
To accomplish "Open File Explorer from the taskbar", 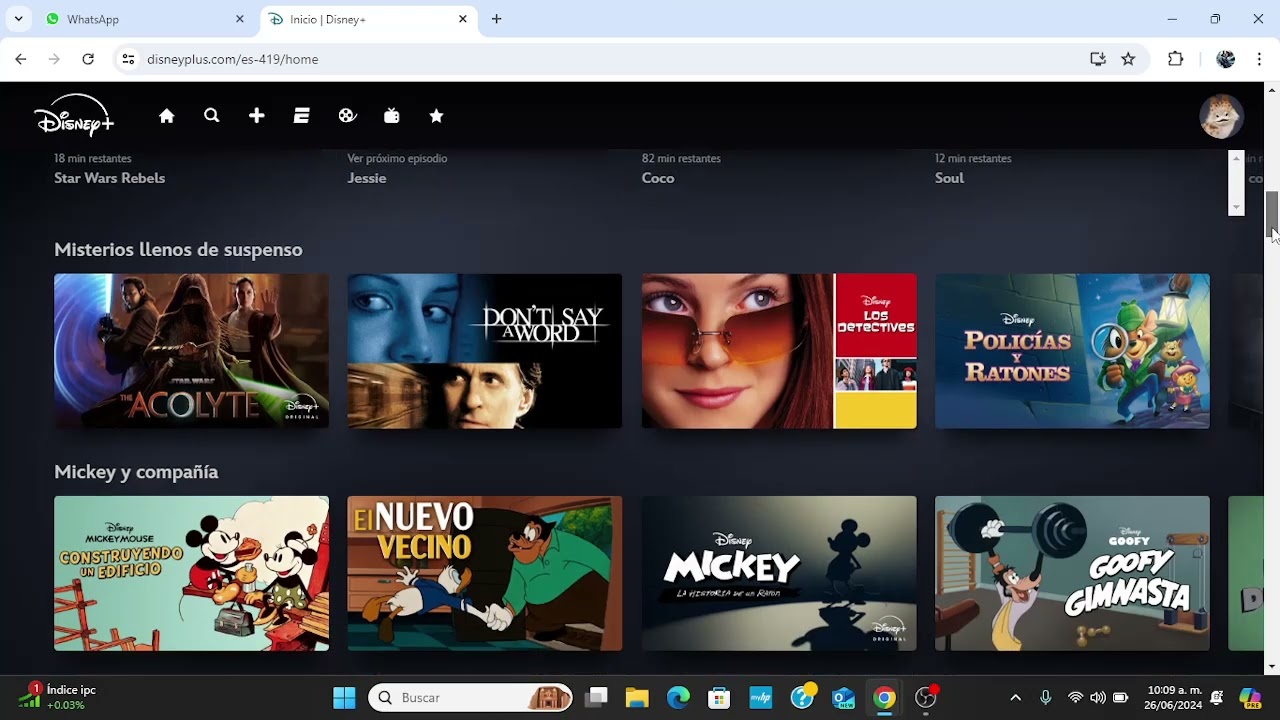I will [x=637, y=697].
